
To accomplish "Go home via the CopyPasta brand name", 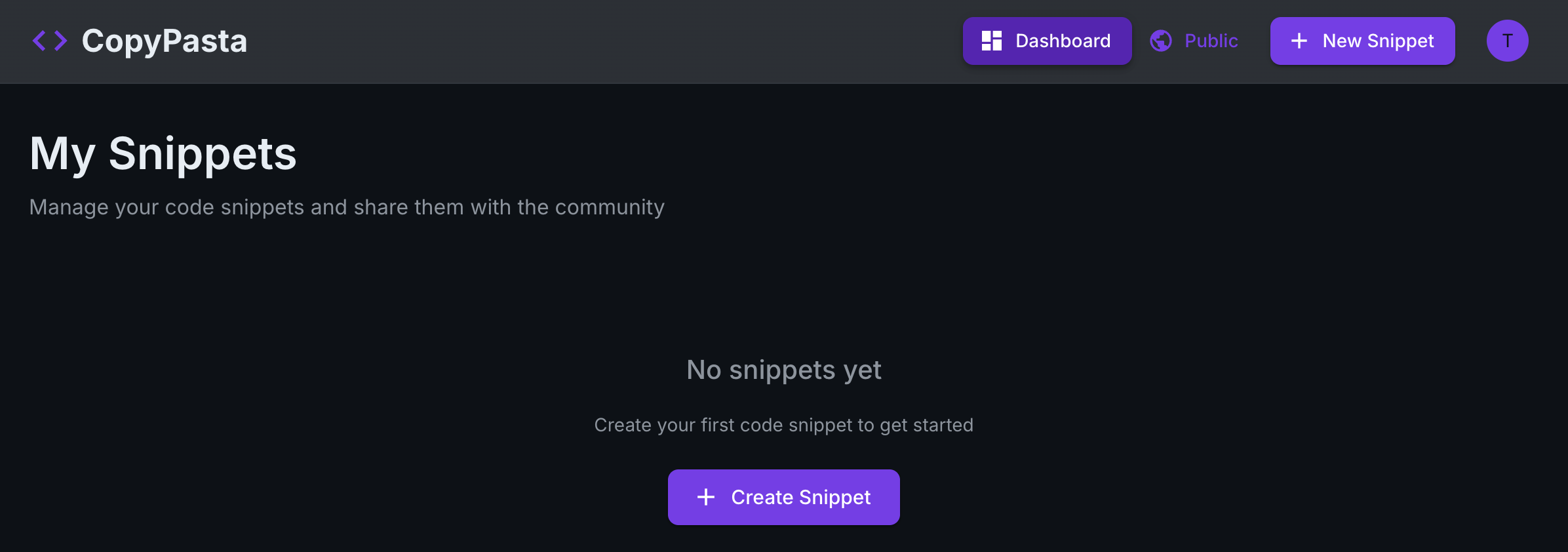I will (x=164, y=41).
